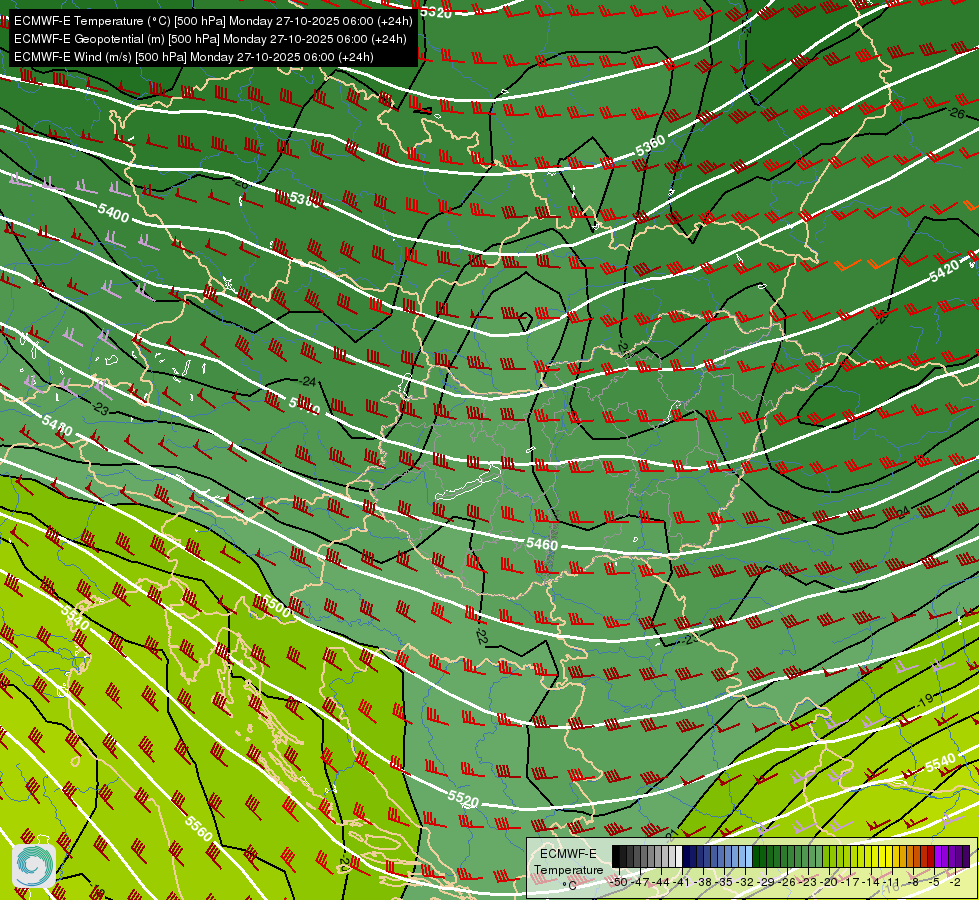Click the 5460 geopotential contour label
The height and width of the screenshot is (900, 979).
point(541,544)
